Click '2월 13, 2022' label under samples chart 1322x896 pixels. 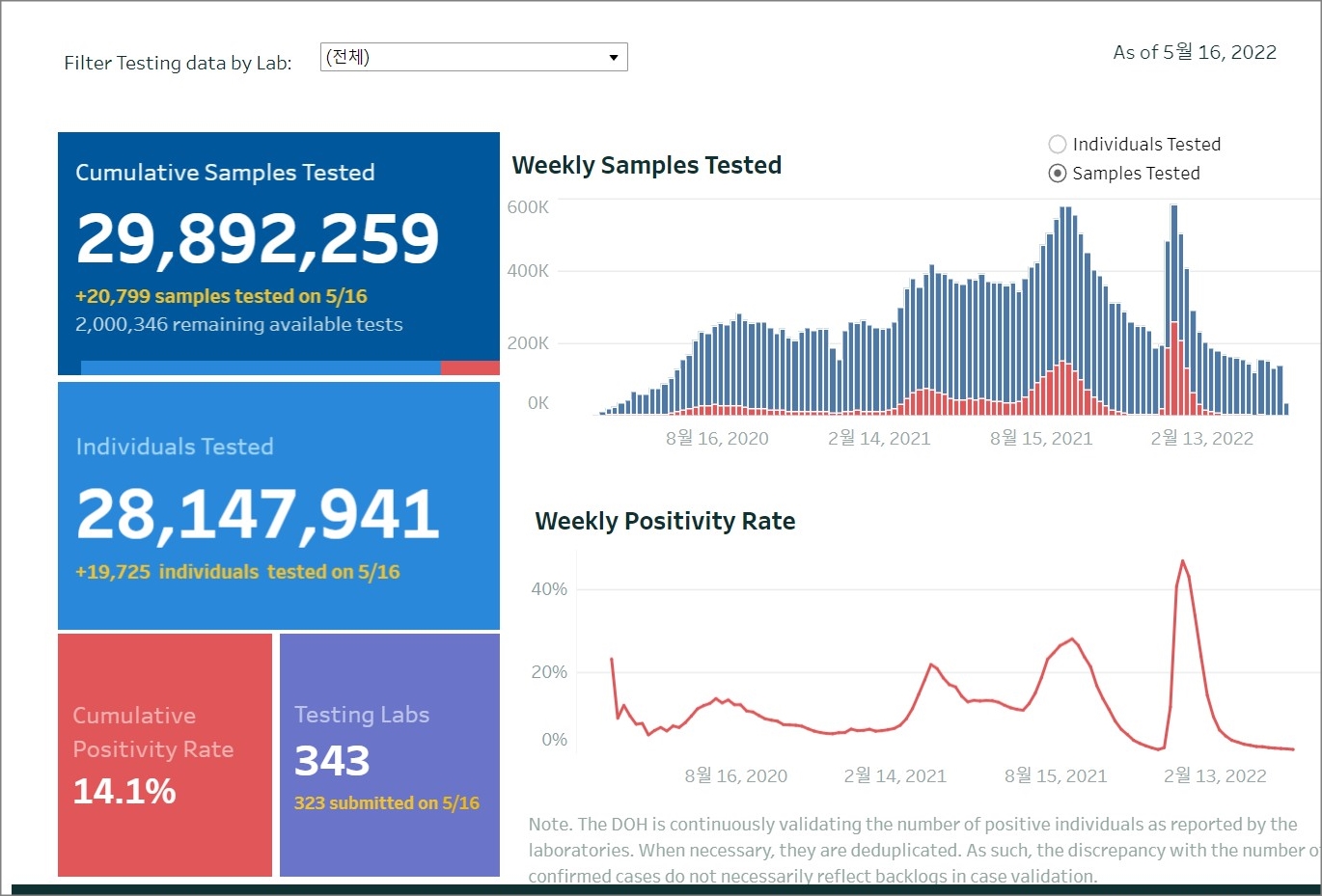[1202, 439]
